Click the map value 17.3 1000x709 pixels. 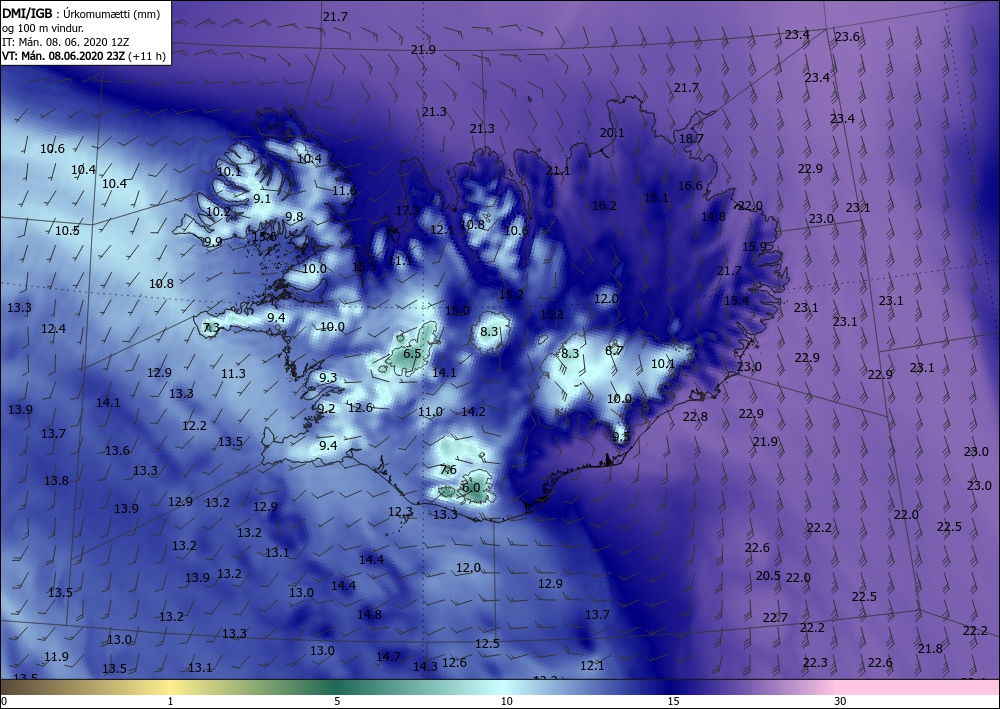(x=408, y=210)
